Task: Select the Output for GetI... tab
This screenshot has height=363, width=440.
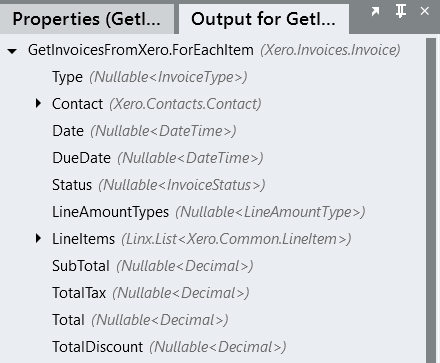Action: point(264,19)
